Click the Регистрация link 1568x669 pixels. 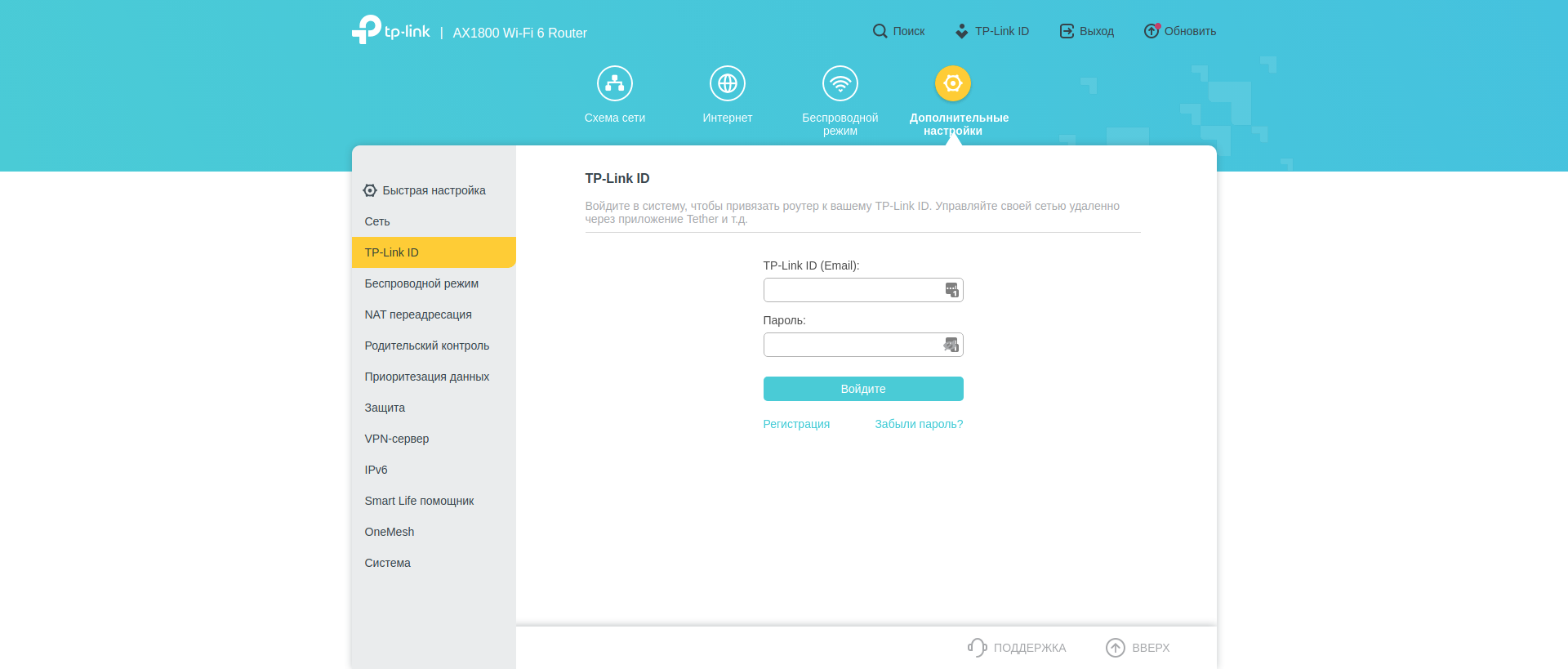(796, 424)
